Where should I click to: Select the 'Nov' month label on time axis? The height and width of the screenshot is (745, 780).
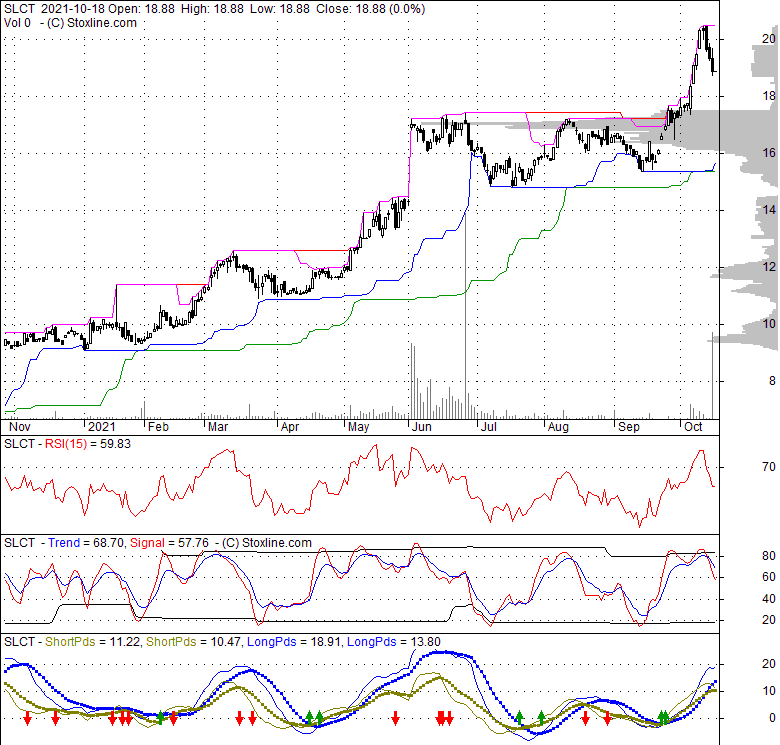tap(20, 427)
